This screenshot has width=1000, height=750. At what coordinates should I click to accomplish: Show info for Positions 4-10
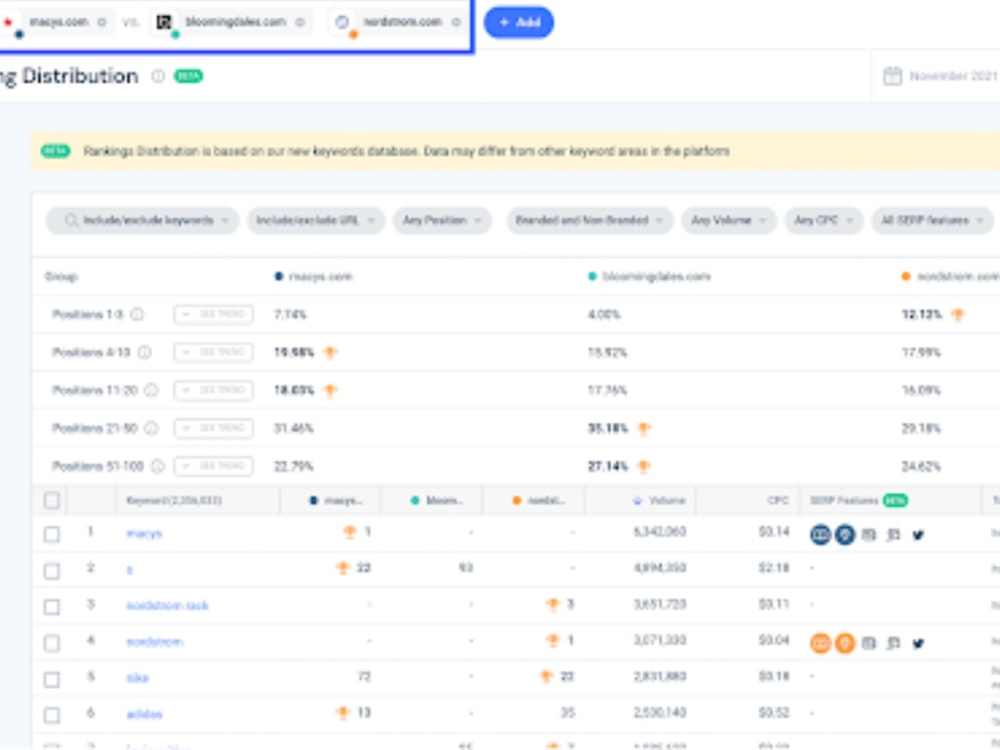[145, 352]
